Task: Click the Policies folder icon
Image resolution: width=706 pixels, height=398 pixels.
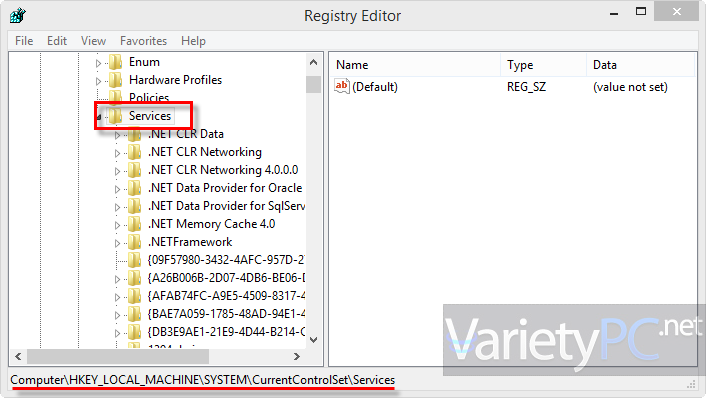Action: tap(116, 97)
